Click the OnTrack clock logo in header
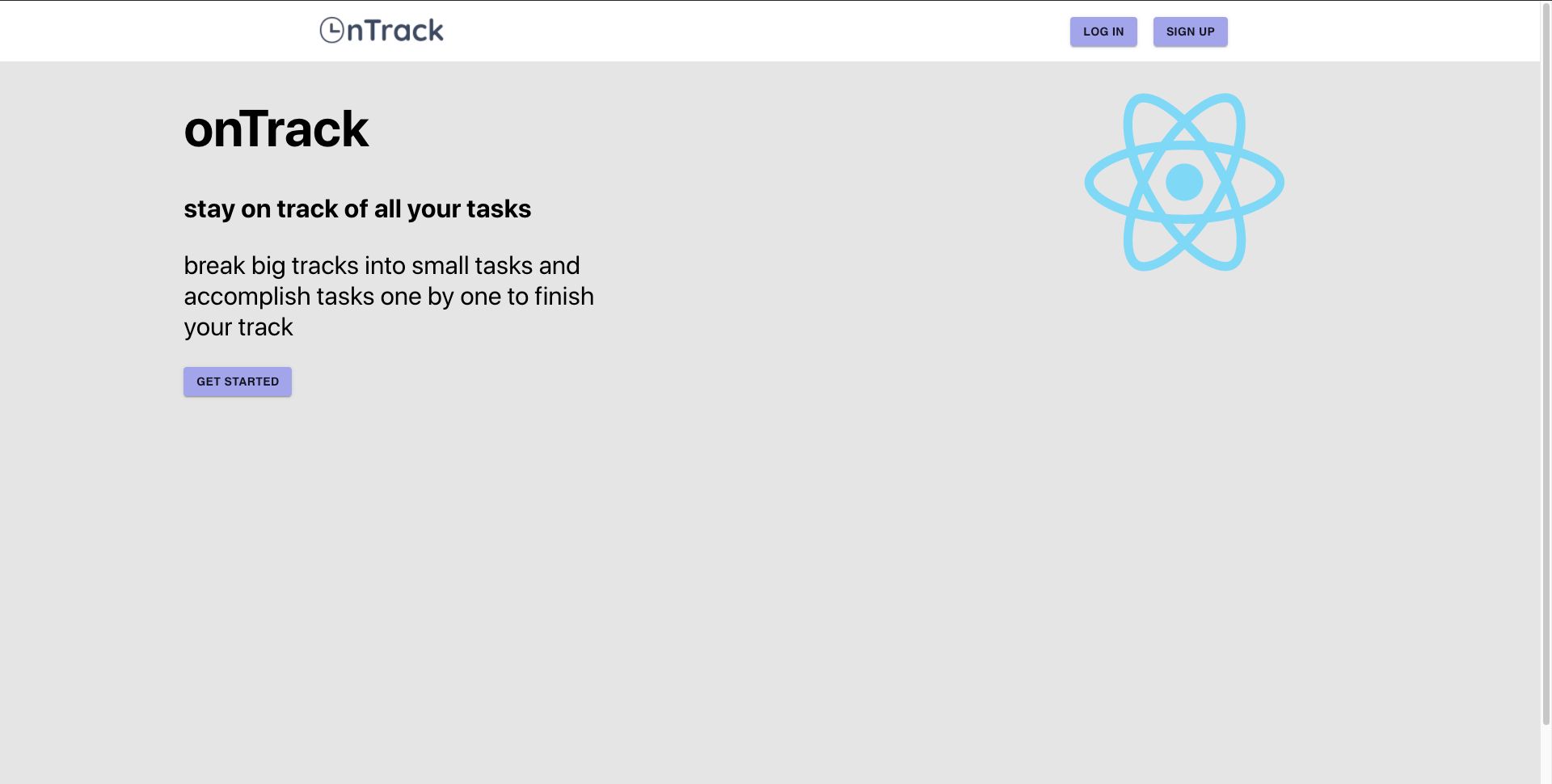The height and width of the screenshot is (784, 1552). pos(382,31)
